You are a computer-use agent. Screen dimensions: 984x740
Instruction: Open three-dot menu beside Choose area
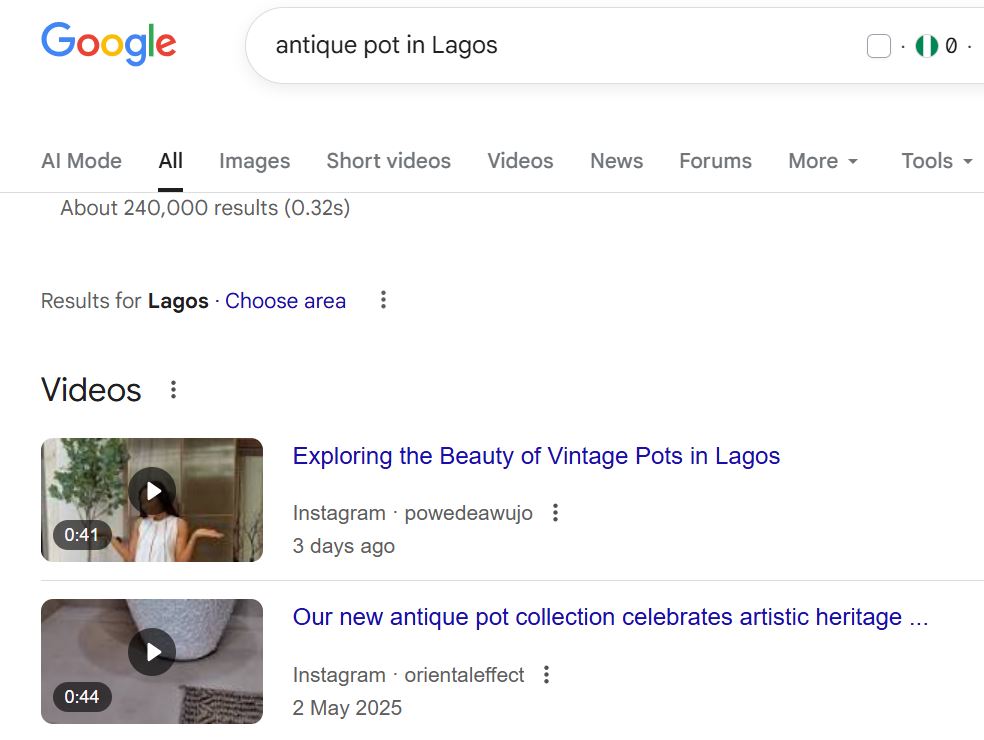[x=383, y=300]
